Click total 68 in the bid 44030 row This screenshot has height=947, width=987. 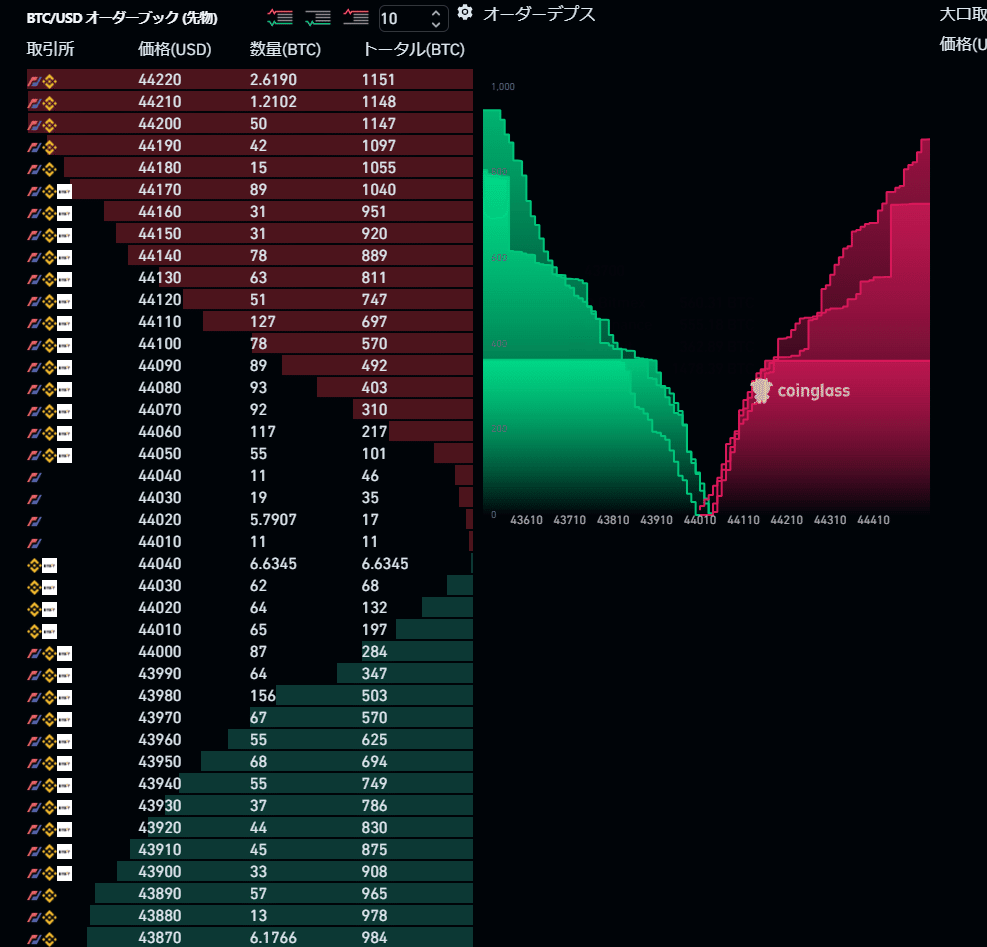tap(371, 586)
